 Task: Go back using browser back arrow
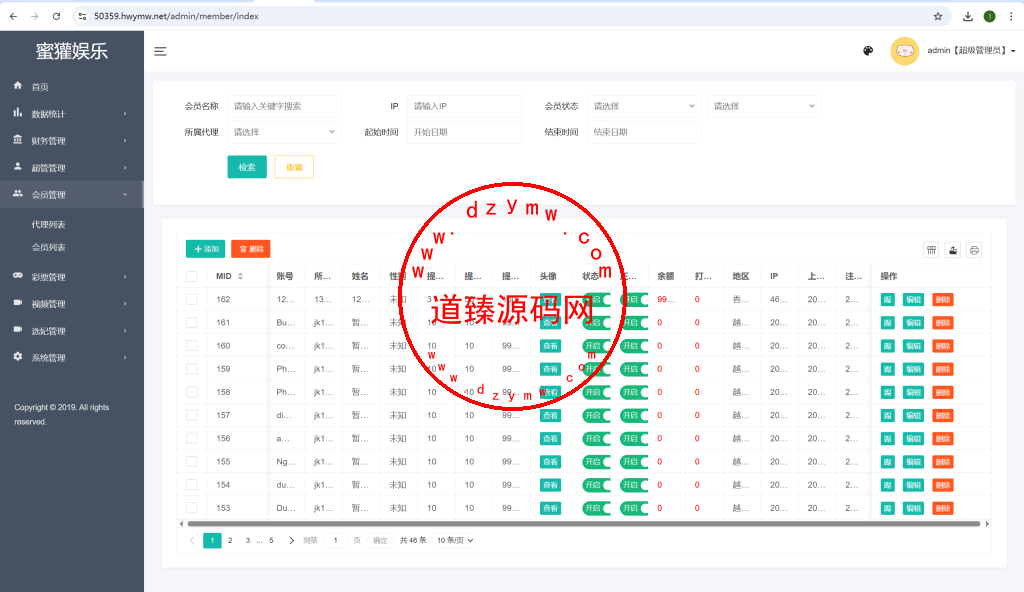coord(13,16)
